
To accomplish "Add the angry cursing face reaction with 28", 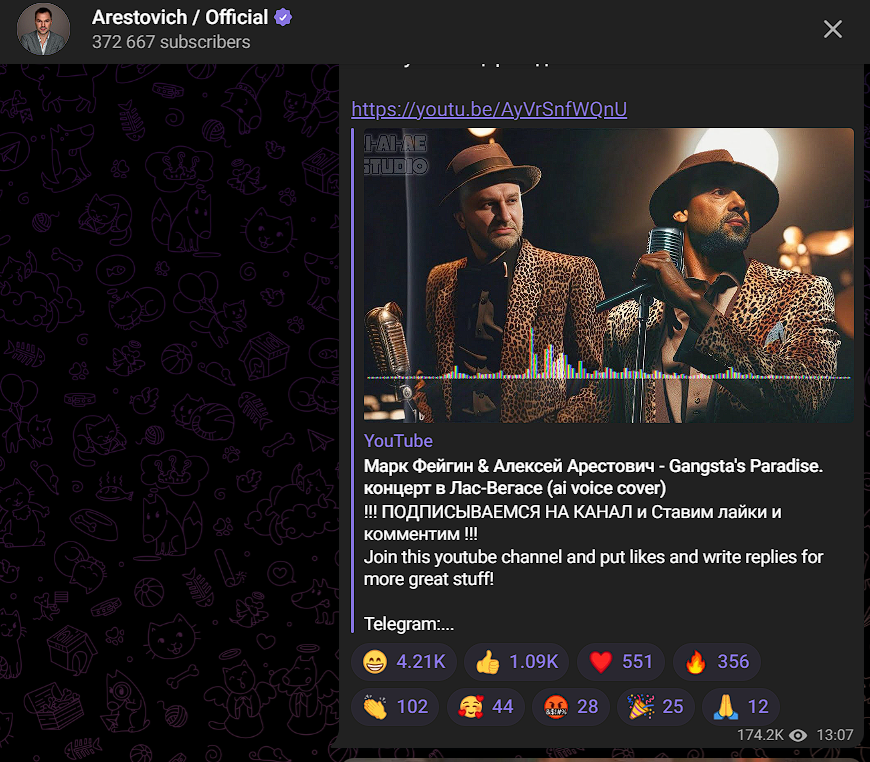I will [571, 707].
